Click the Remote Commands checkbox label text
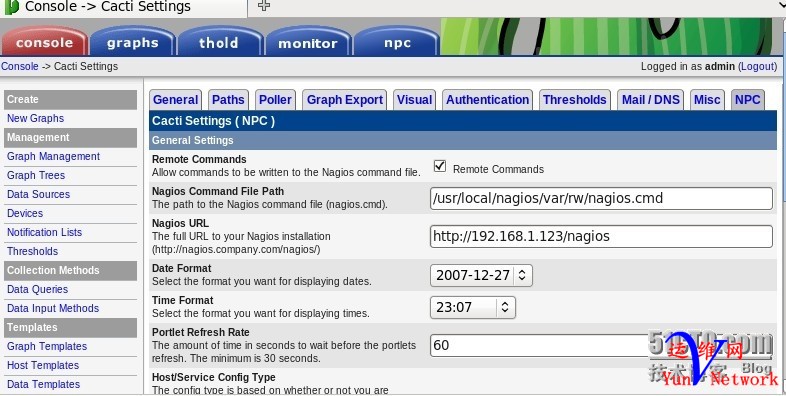786x396 pixels. click(x=498, y=169)
